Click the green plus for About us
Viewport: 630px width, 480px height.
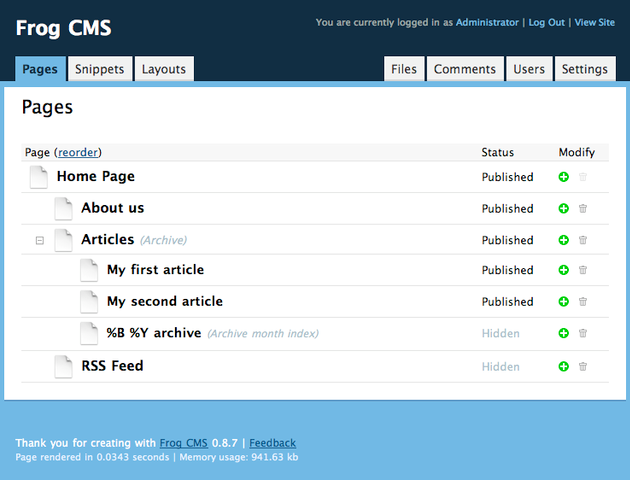564,208
